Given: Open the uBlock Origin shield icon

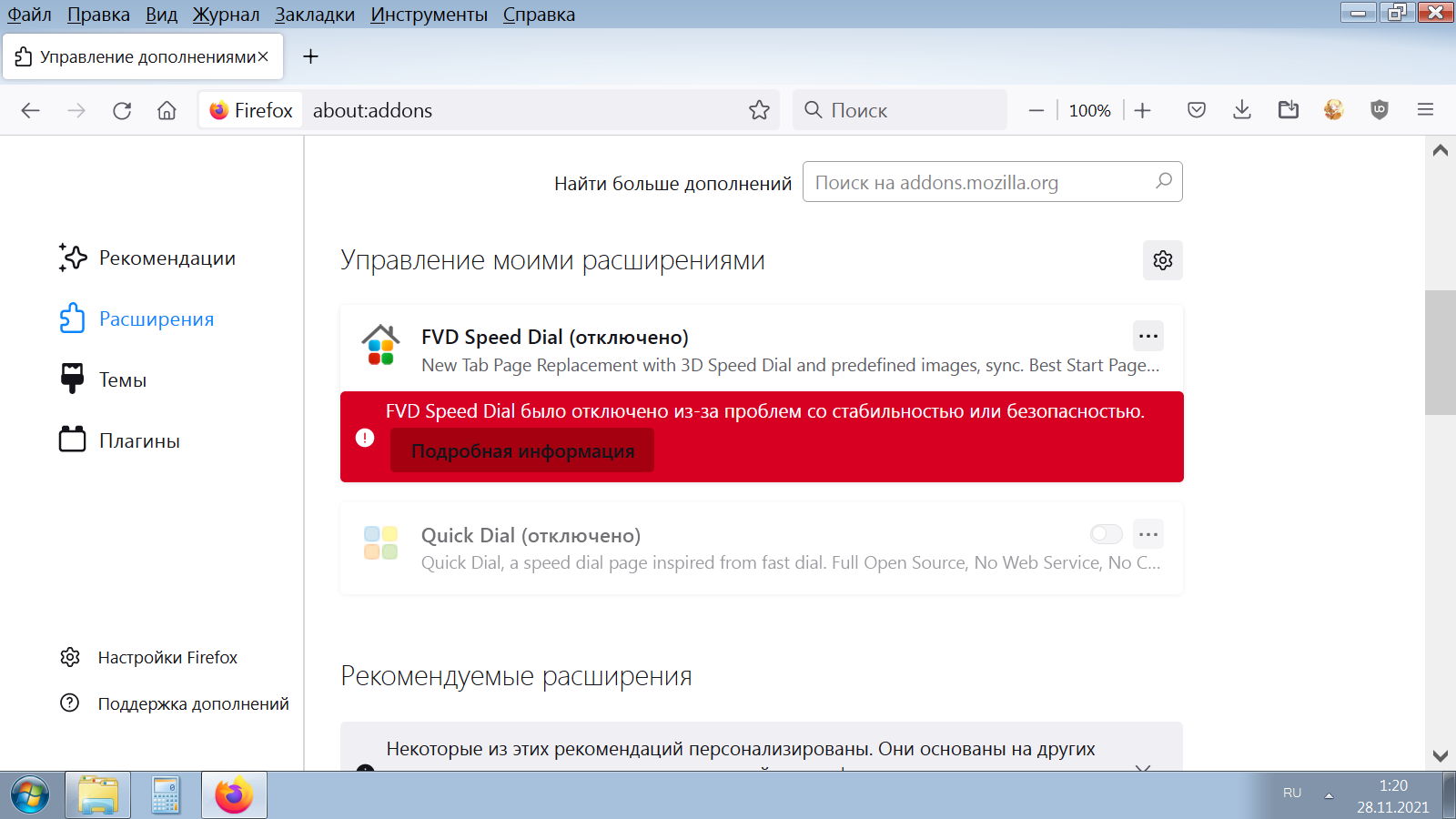Looking at the screenshot, I should pos(1380,110).
